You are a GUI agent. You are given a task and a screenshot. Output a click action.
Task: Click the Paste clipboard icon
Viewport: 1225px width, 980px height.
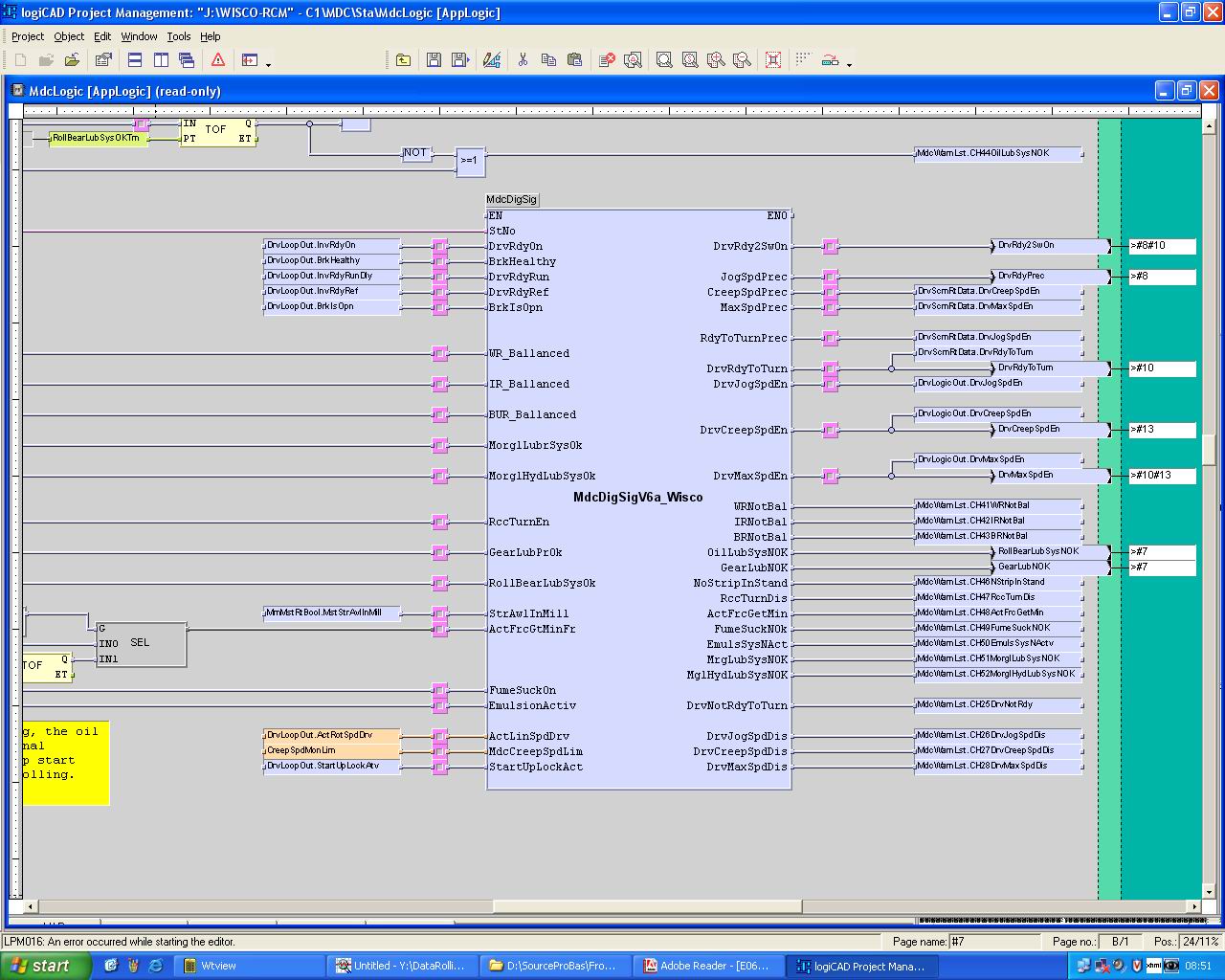pos(574,60)
